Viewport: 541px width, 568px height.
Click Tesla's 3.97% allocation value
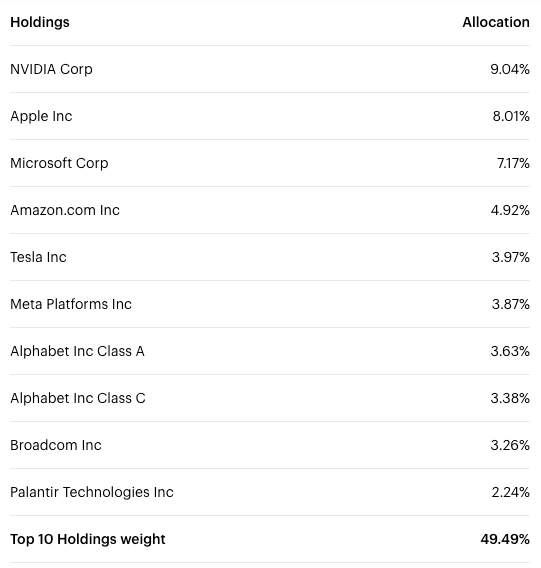[511, 257]
